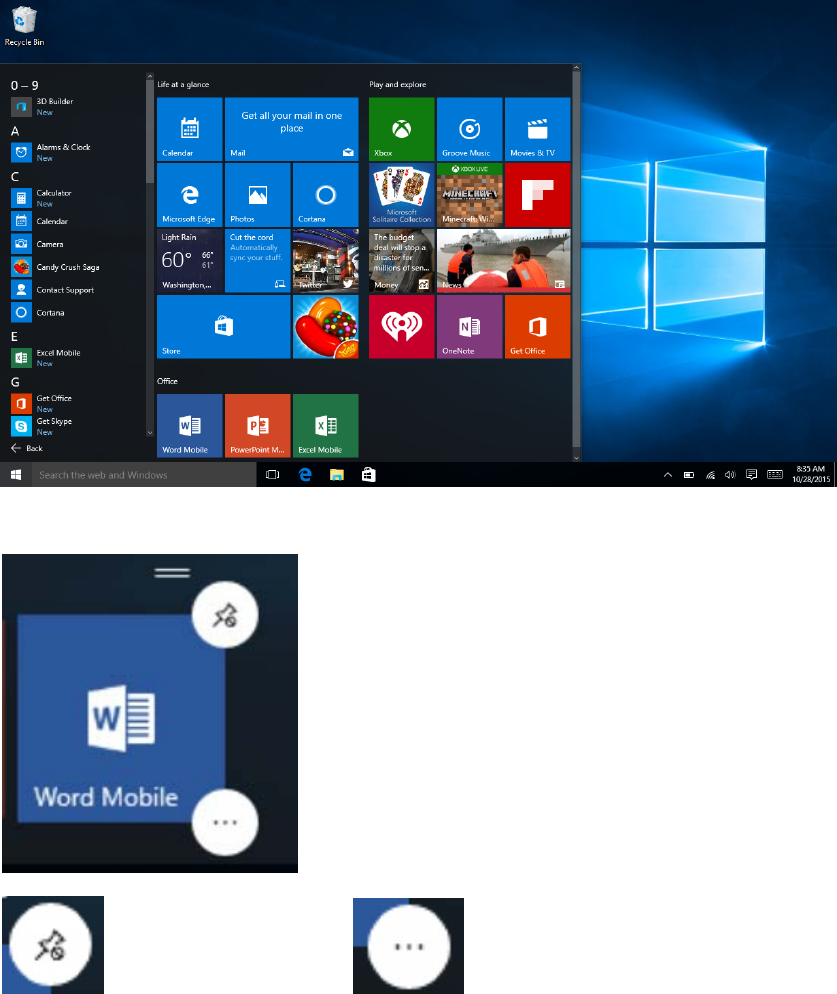Launch Candy Crush Saga tile
The image size is (837, 994).
click(x=325, y=326)
